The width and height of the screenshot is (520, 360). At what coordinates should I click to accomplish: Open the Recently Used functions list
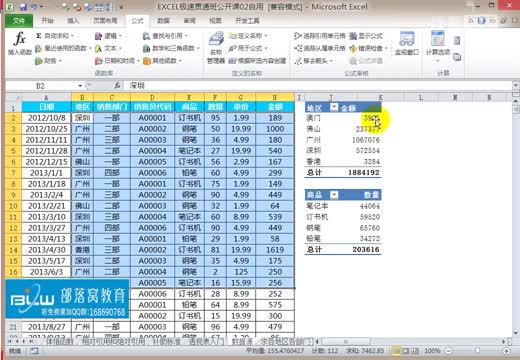pos(63,48)
